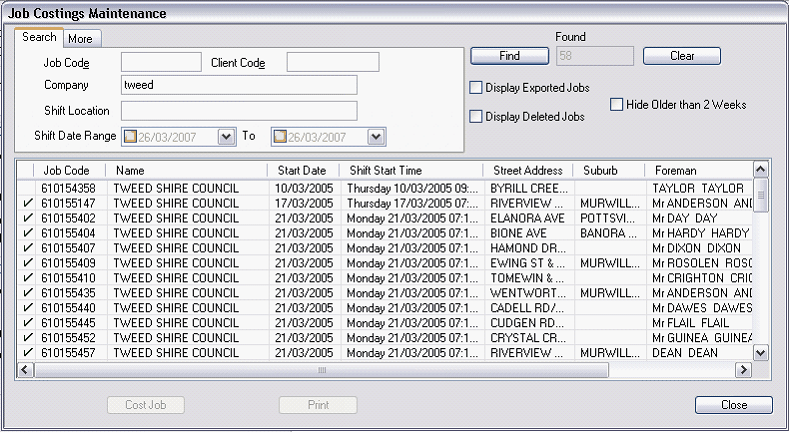Toggle Hide Older than 2 Weeks
The image size is (790, 433).
coord(617,104)
